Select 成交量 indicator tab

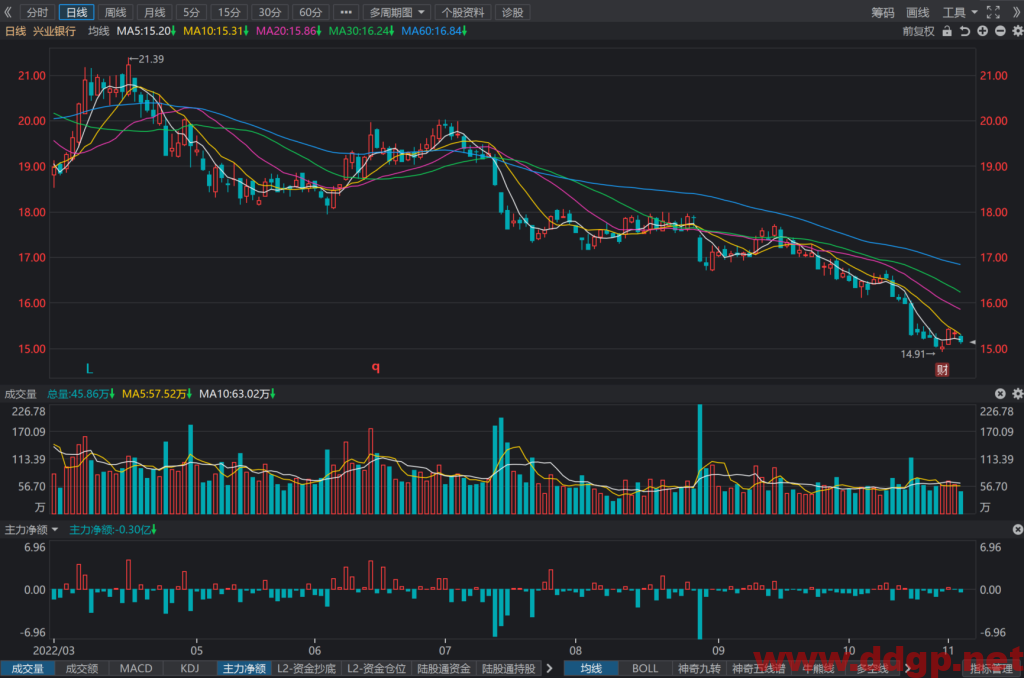click(x=27, y=668)
